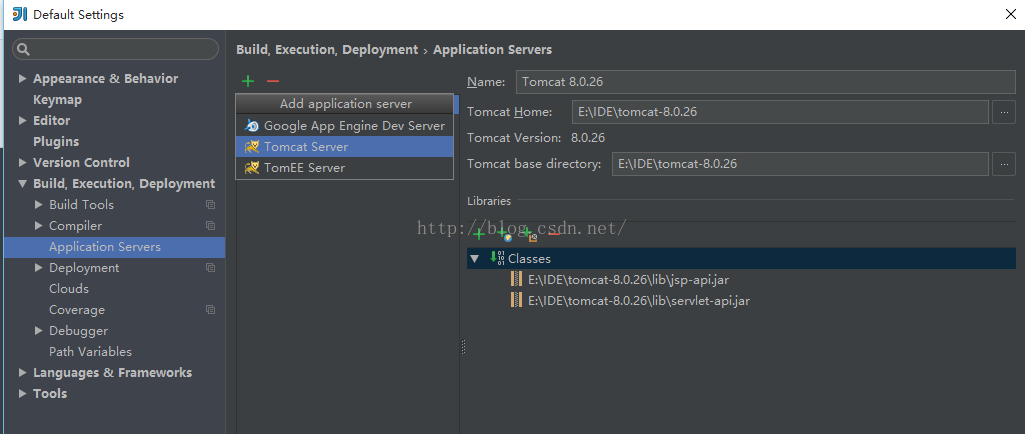Expand the Debugger node
The image size is (1025, 434).
39,331
